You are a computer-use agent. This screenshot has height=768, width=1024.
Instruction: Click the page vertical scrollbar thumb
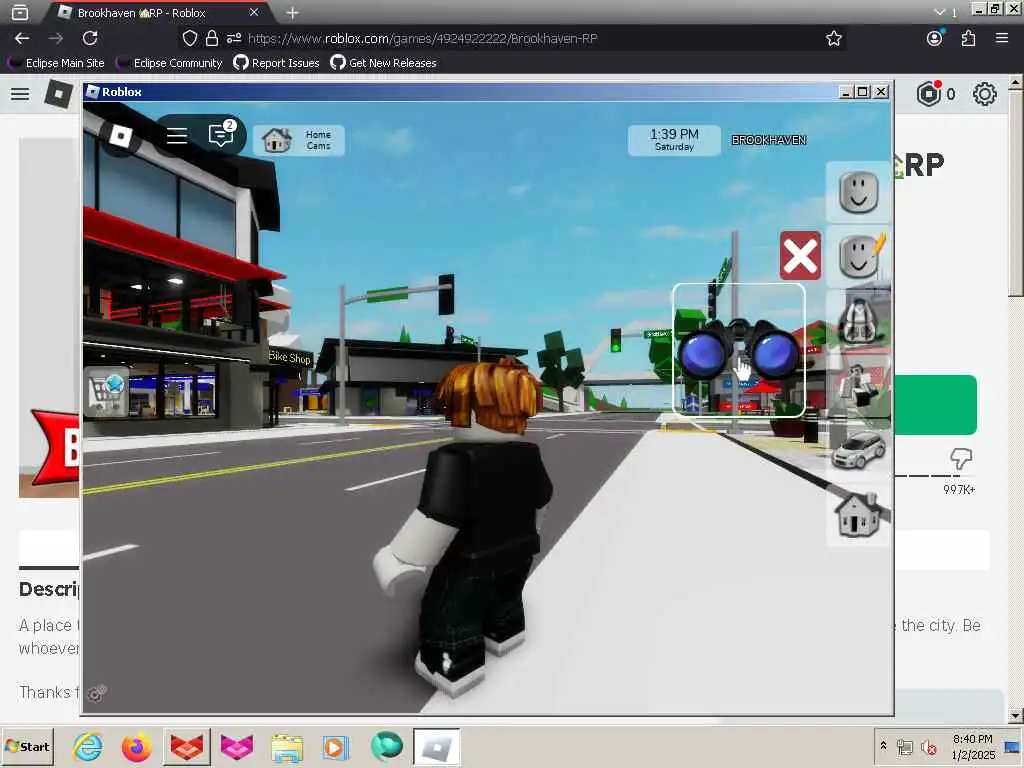(1015, 193)
